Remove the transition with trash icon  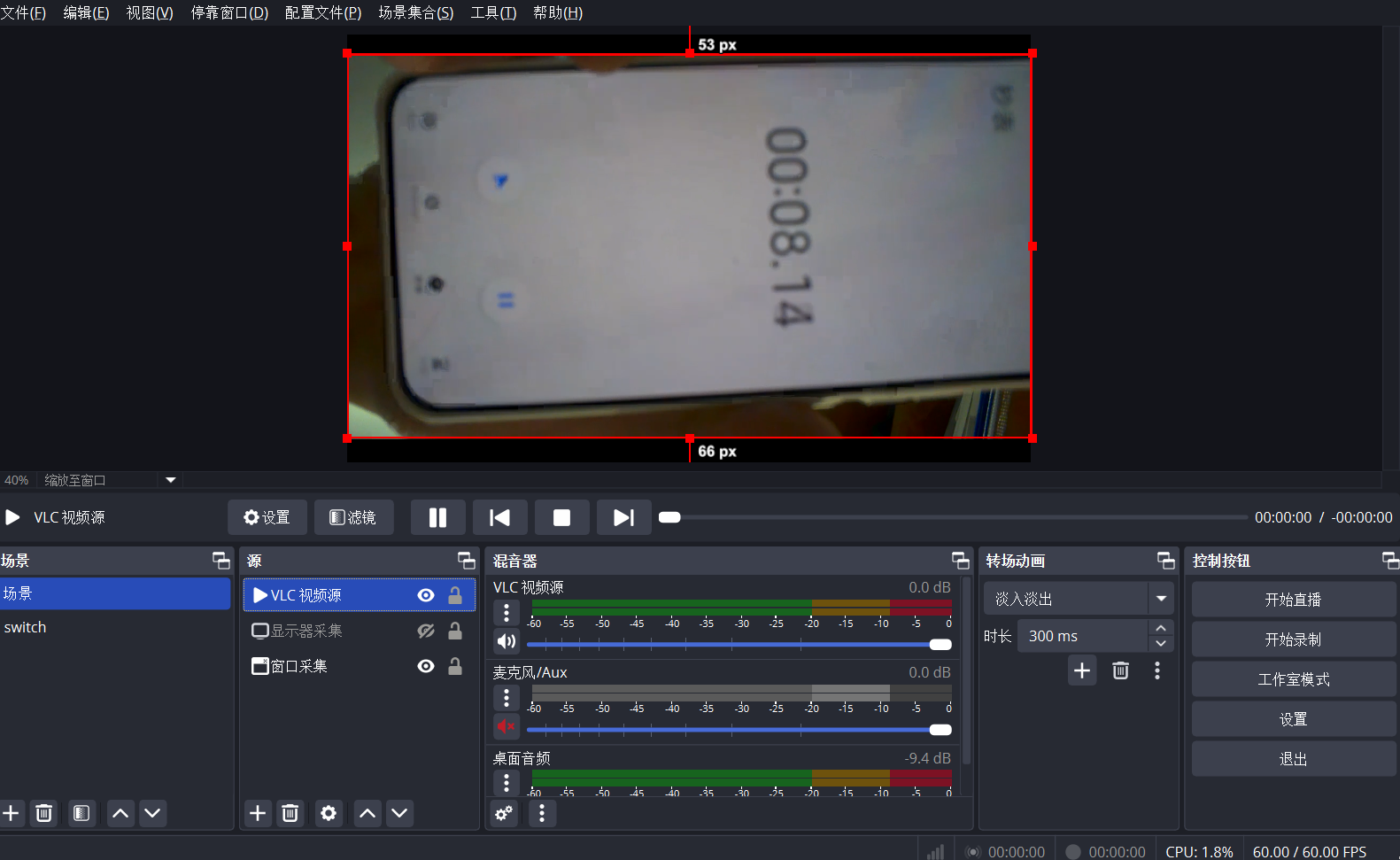[x=1120, y=670]
